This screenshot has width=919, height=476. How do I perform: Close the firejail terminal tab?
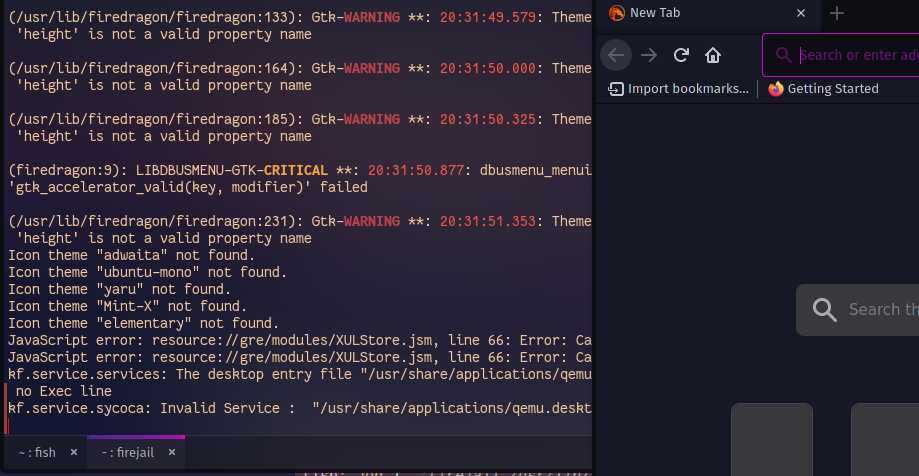(x=172, y=452)
